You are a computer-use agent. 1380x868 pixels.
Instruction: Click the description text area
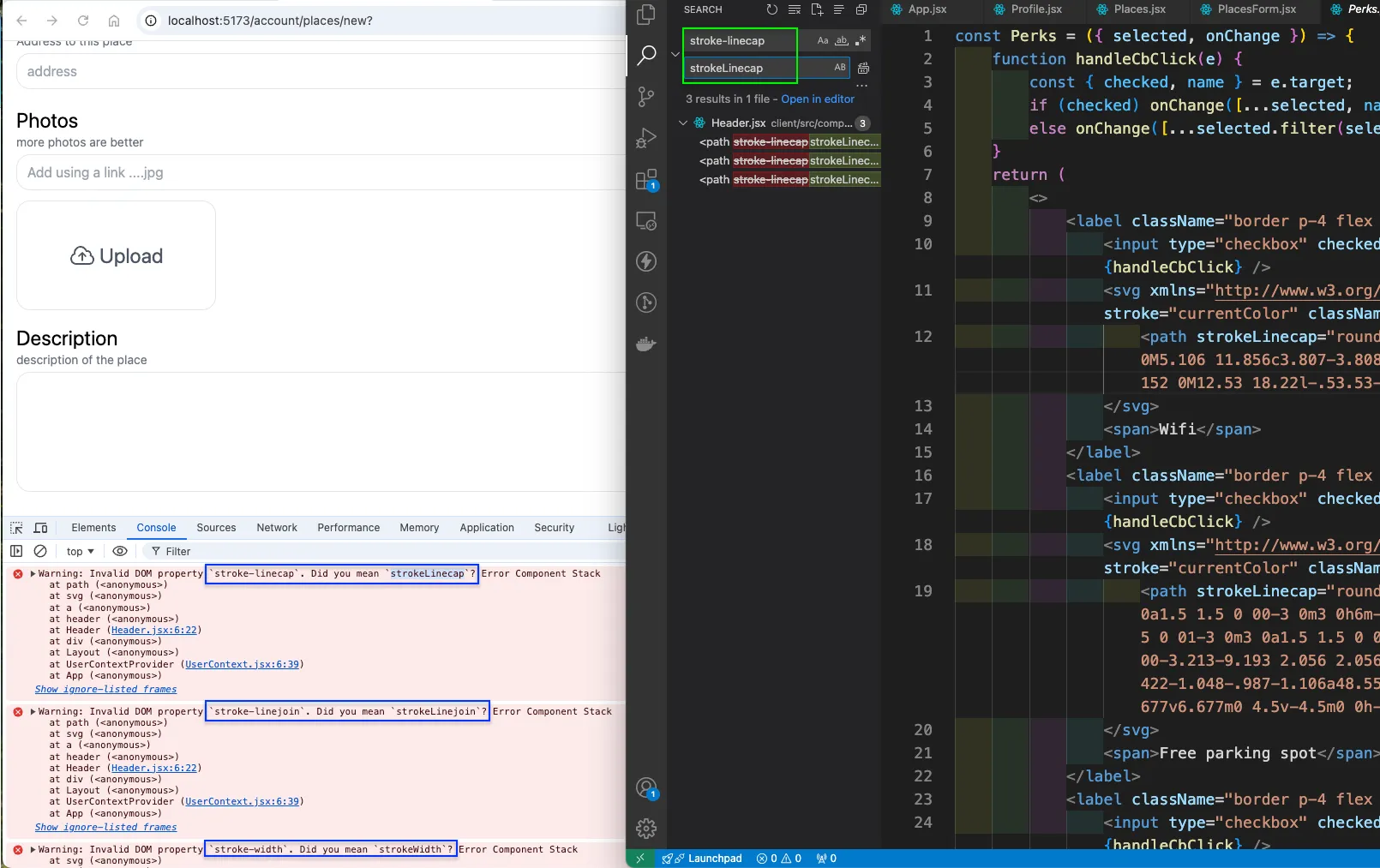(321, 432)
